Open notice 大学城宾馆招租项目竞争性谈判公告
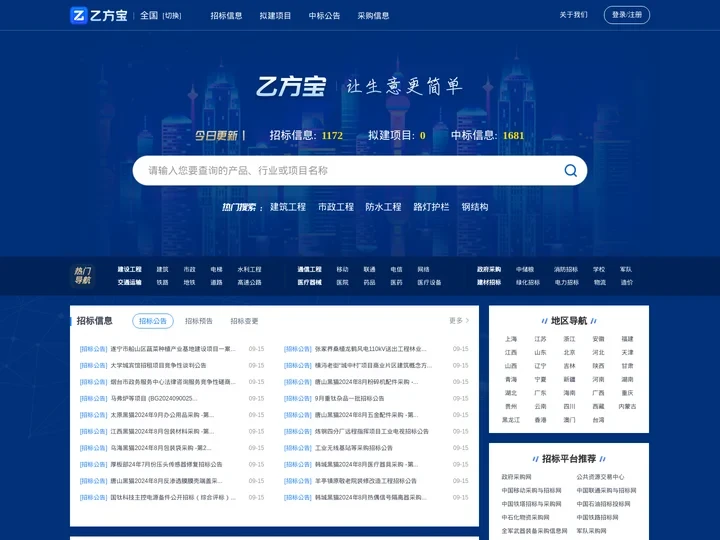 point(158,366)
